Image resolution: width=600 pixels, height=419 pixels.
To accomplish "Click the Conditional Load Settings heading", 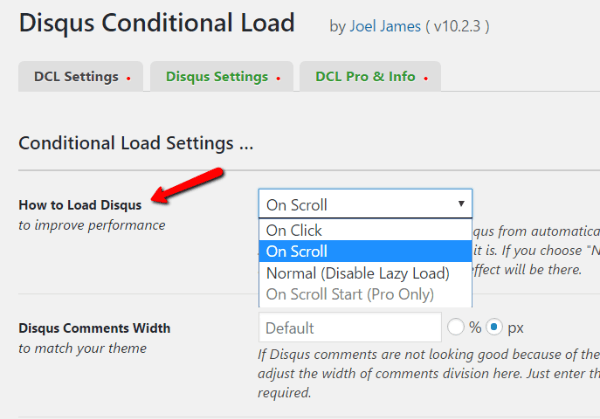I will click(136, 143).
